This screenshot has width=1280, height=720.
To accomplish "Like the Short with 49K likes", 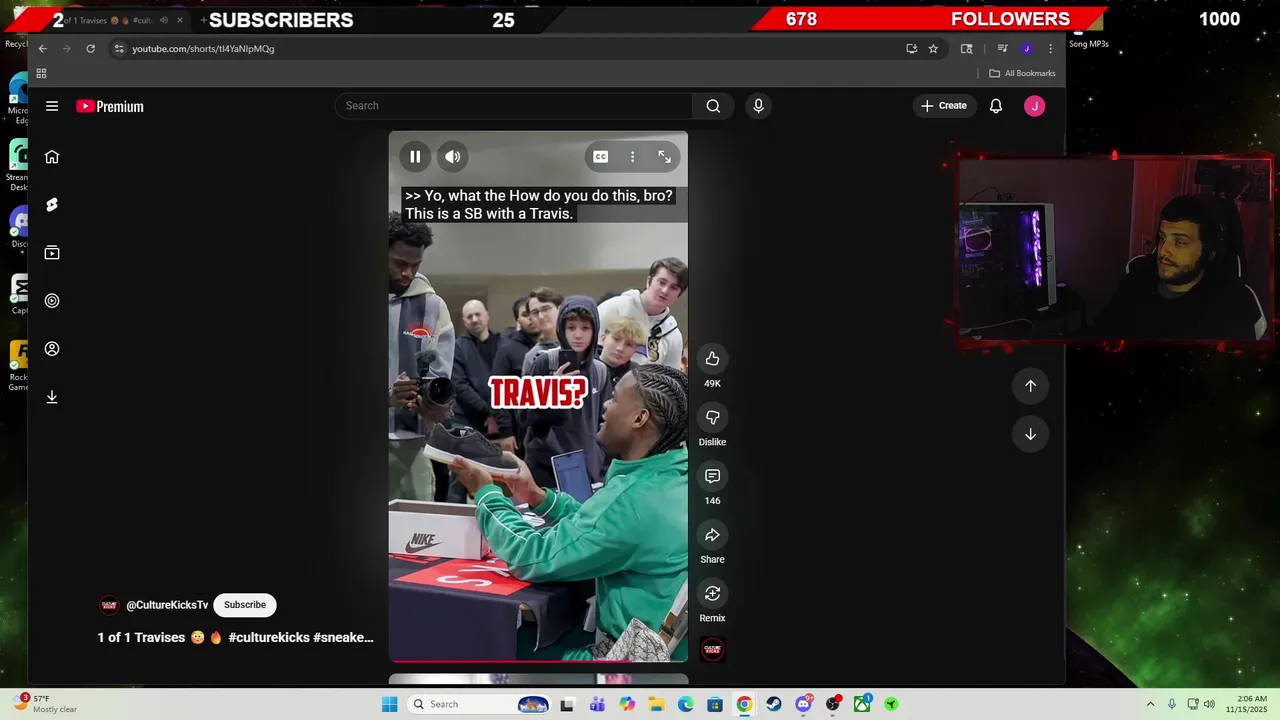I will 712,359.
